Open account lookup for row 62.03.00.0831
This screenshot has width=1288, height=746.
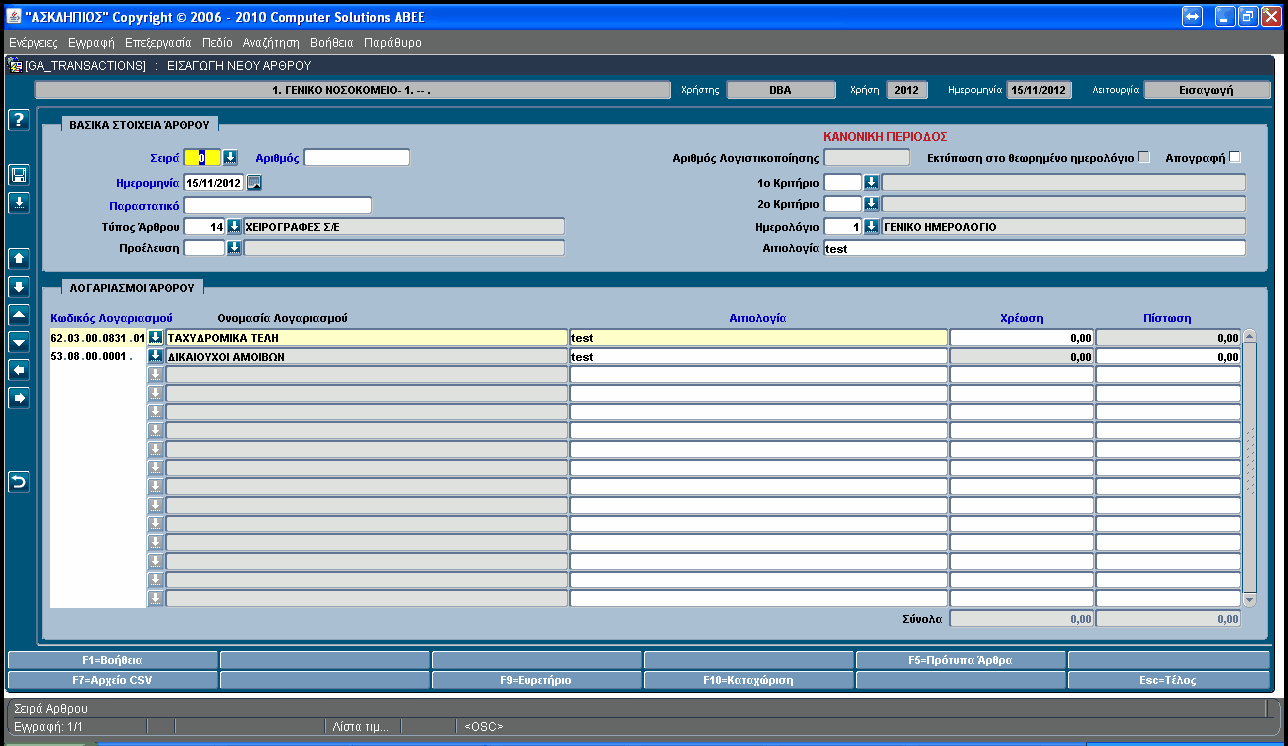(155, 337)
